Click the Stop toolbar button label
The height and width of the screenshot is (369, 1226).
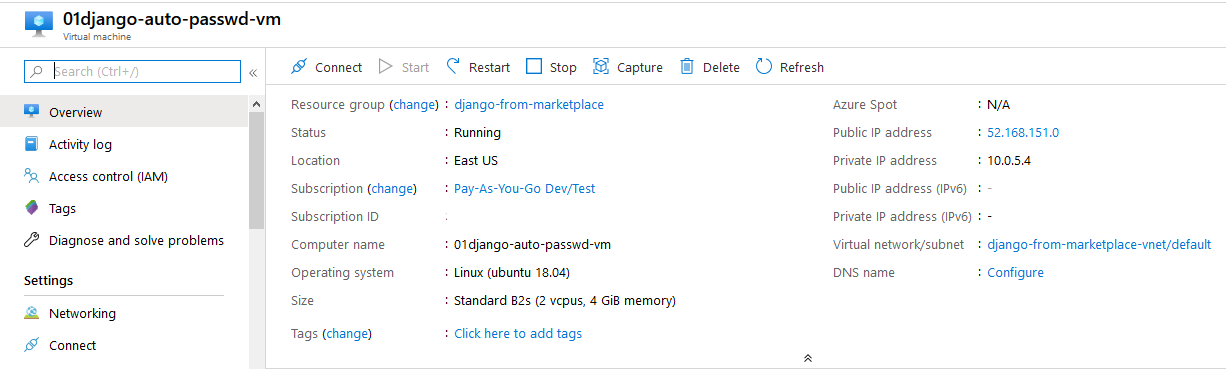tap(563, 67)
